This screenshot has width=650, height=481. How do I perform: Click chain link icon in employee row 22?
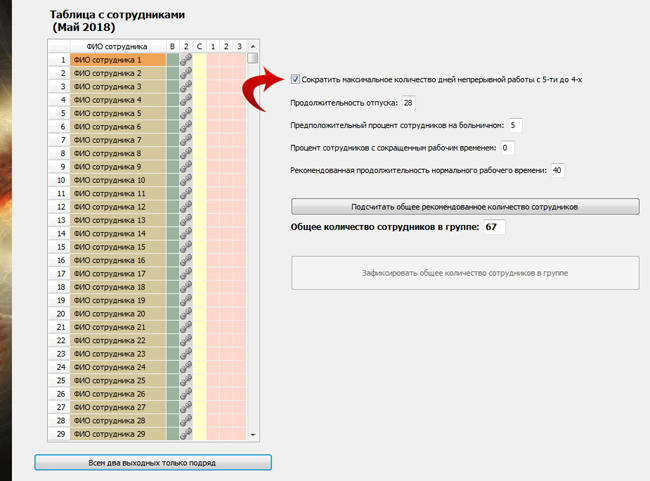pyautogui.click(x=186, y=340)
